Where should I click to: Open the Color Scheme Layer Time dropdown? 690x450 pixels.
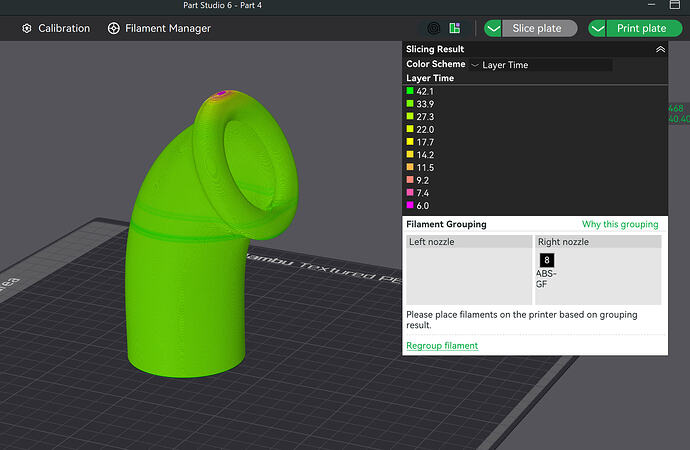[541, 65]
